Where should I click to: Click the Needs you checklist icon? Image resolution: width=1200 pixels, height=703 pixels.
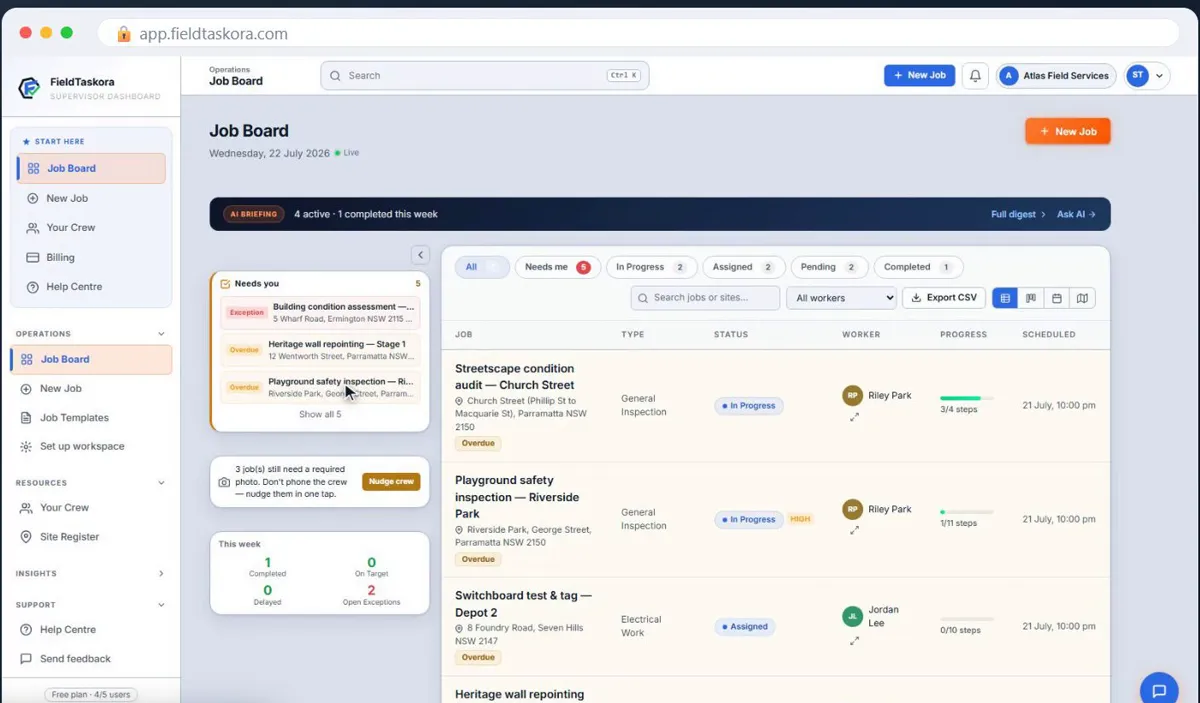(225, 284)
